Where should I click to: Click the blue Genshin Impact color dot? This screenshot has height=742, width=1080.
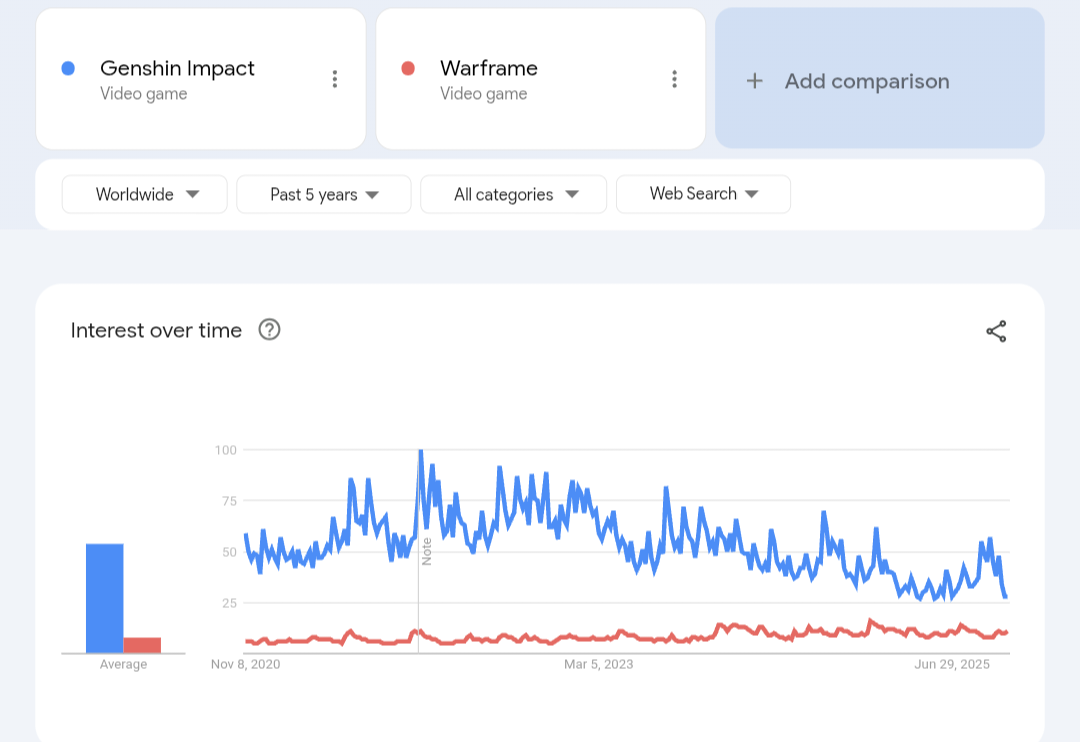coord(68,68)
